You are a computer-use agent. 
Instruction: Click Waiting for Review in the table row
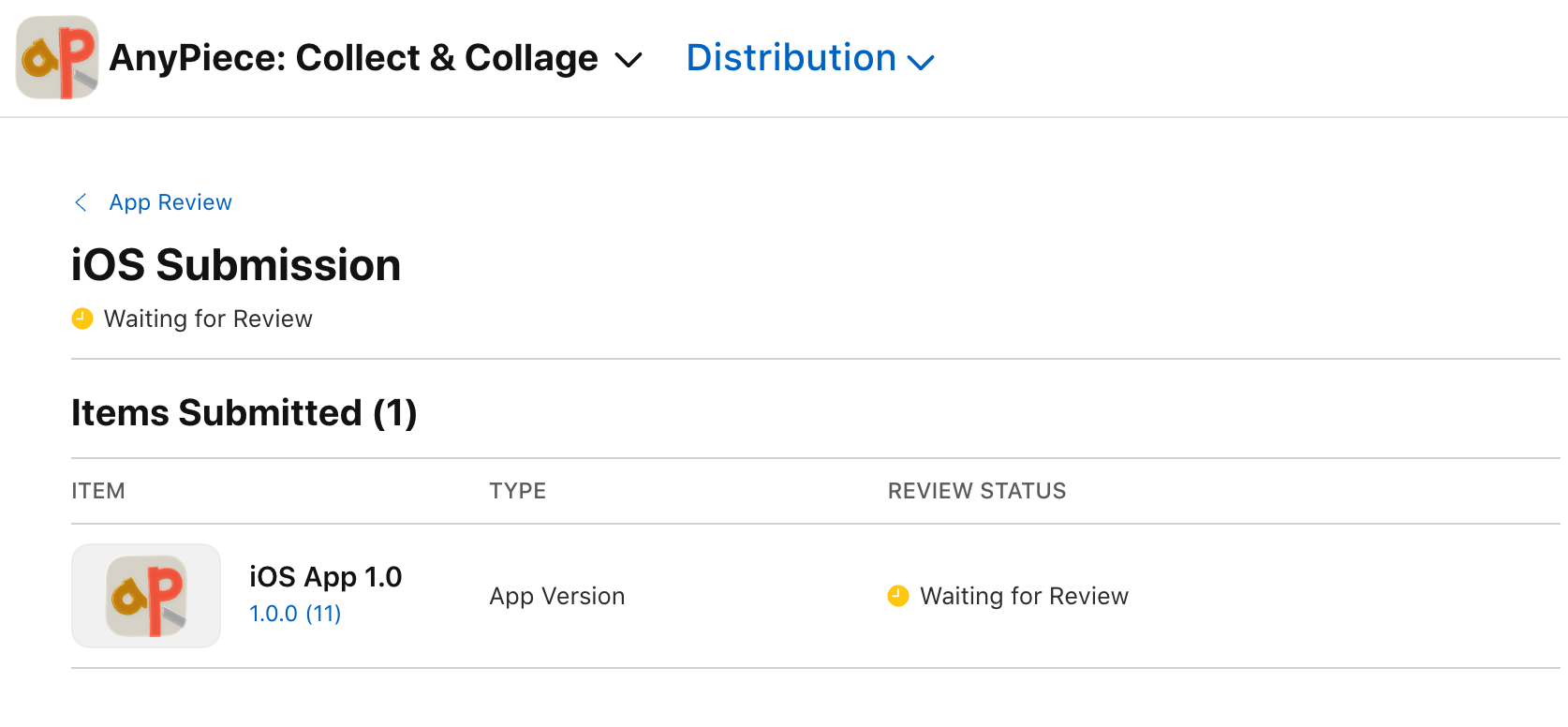tap(1025, 596)
